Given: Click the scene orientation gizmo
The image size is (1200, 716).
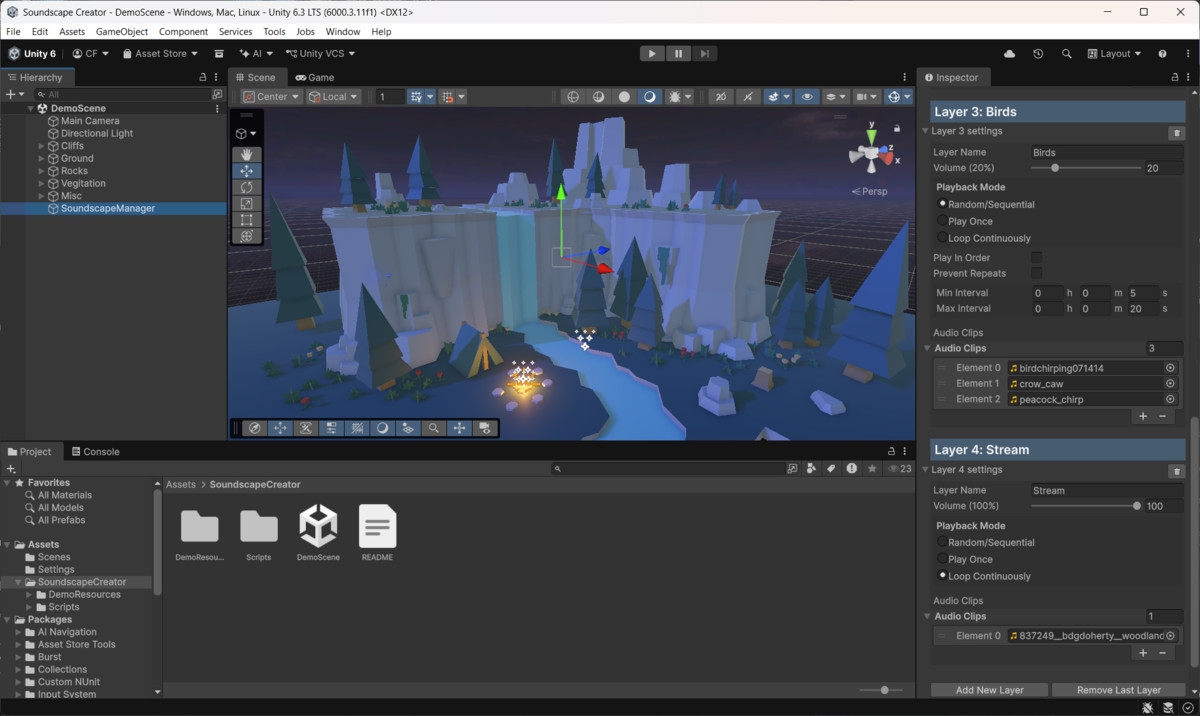Looking at the screenshot, I should click(871, 155).
